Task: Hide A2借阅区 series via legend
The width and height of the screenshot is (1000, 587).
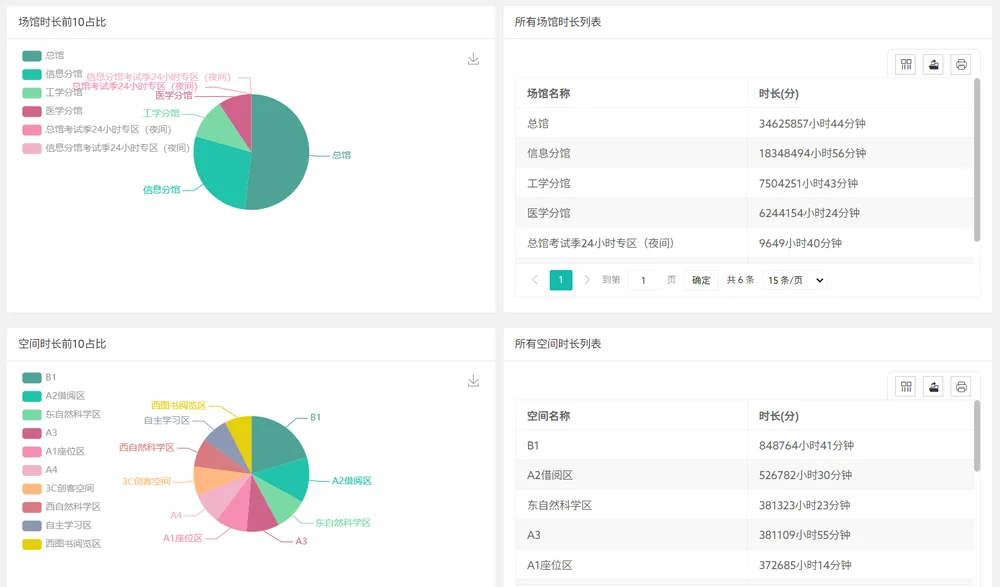Action: click(54, 396)
